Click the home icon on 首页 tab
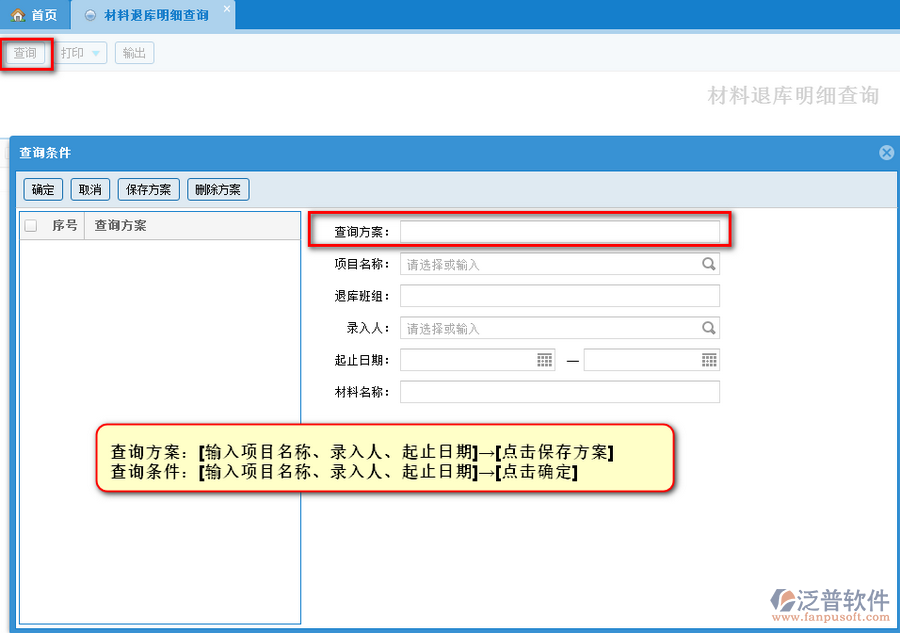 [18, 15]
